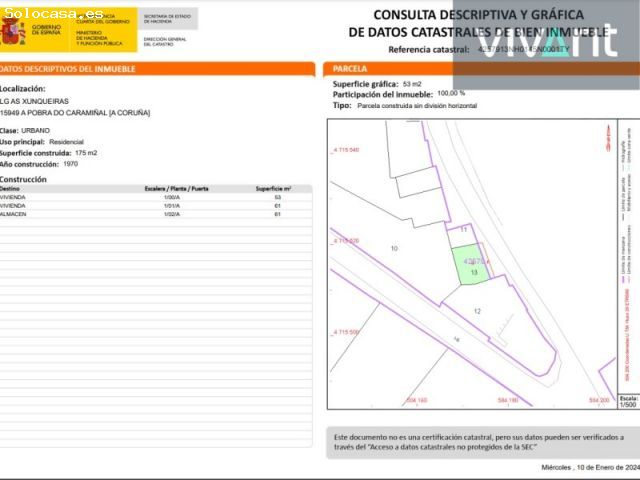Click the 'Clase:' label
Viewport: 640px width, 480px height.
point(9,131)
